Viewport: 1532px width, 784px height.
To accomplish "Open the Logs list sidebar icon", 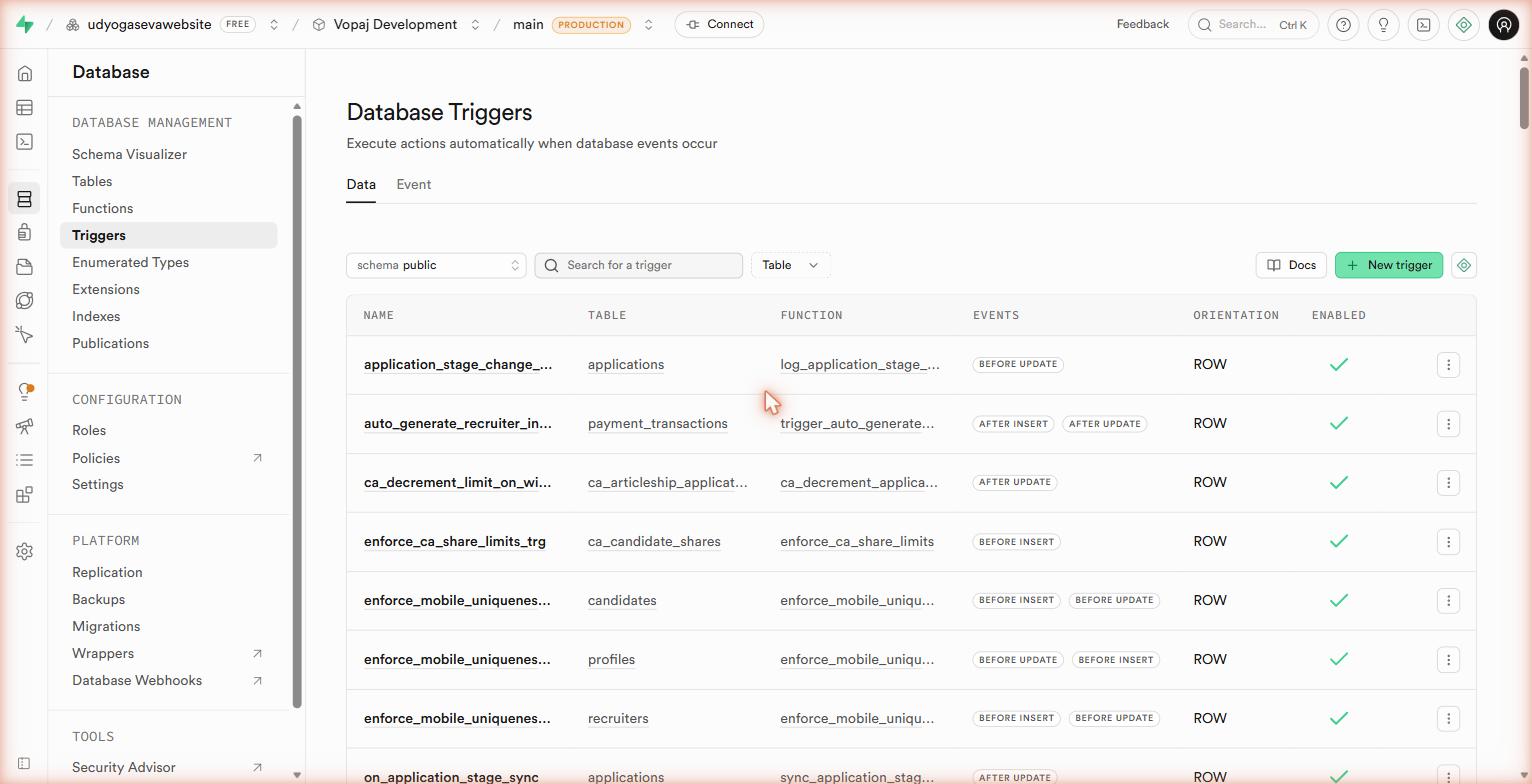I will [25, 460].
